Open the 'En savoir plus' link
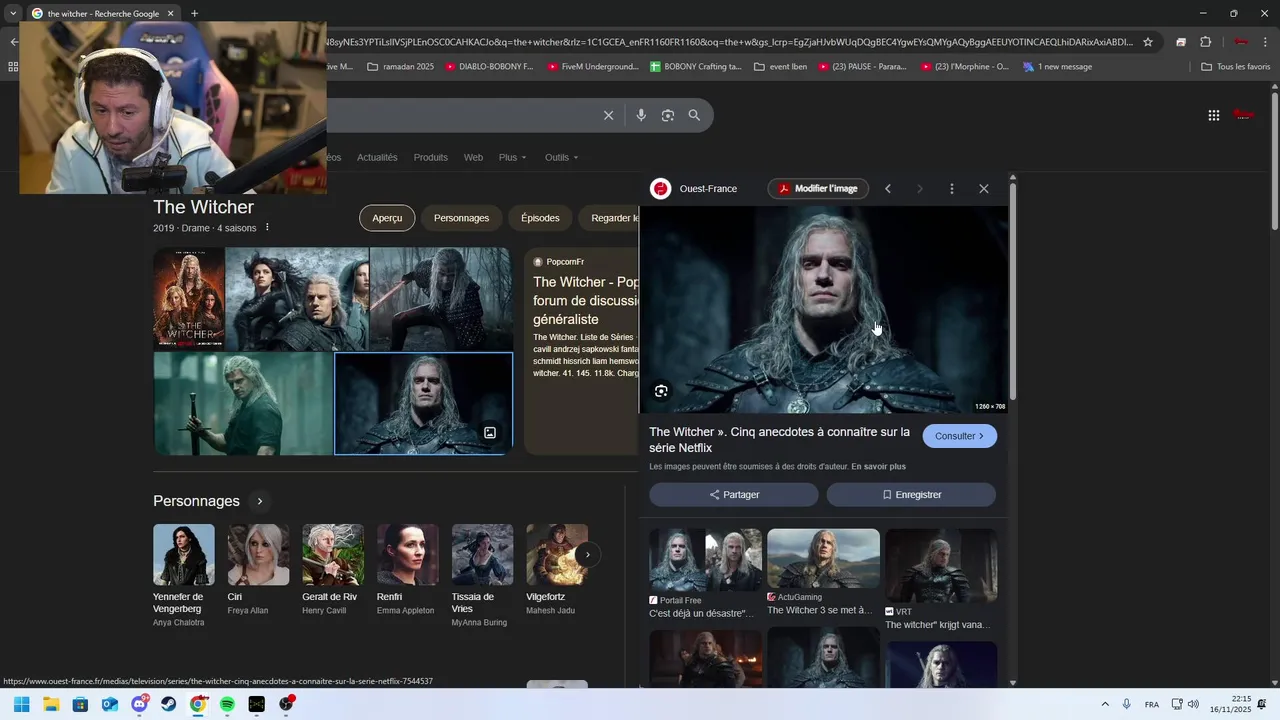Image resolution: width=1280 pixels, height=720 pixels. pos(878,467)
